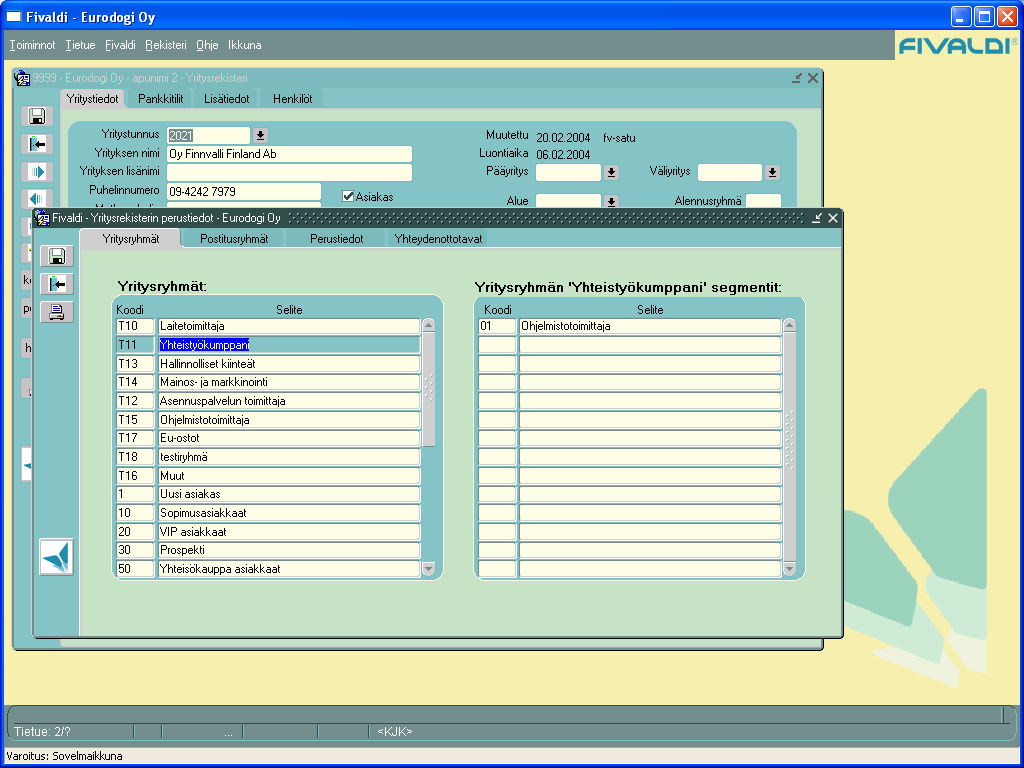Click scroll-down arrow of Yritysryhmät list
This screenshot has width=1024, height=768.
[x=428, y=569]
